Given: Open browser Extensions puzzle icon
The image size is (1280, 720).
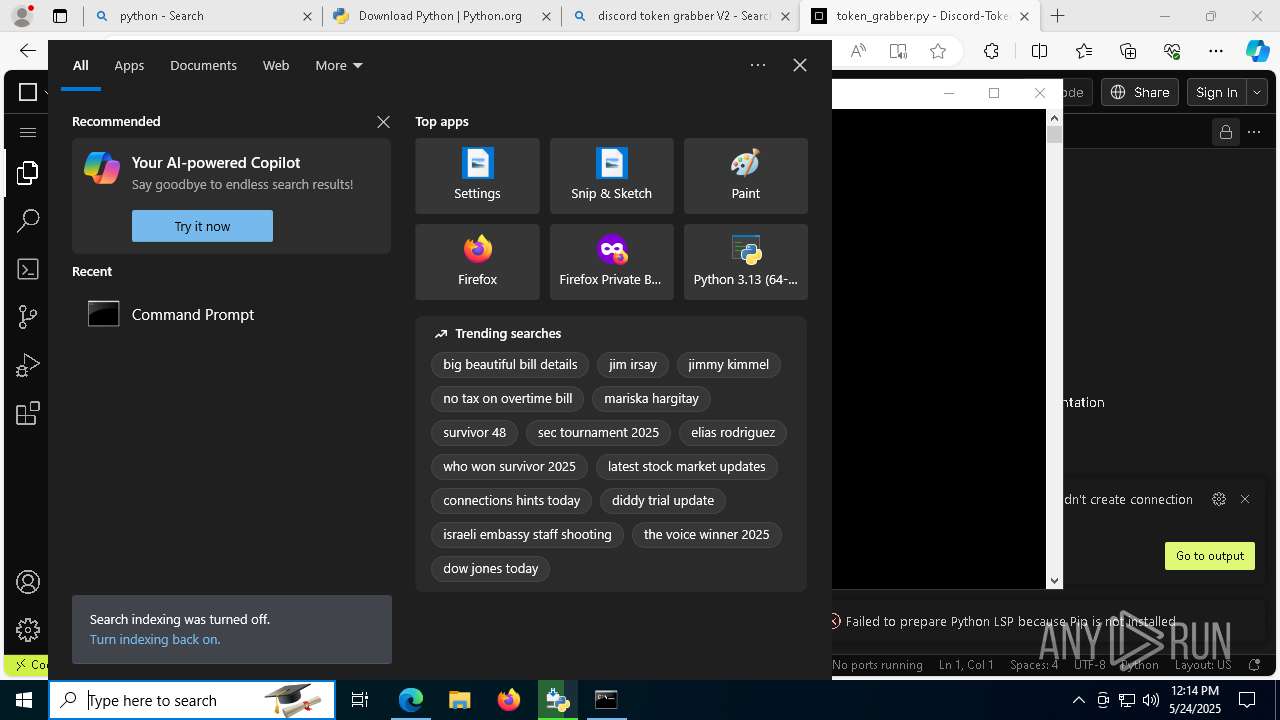Looking at the screenshot, I should (991, 51).
